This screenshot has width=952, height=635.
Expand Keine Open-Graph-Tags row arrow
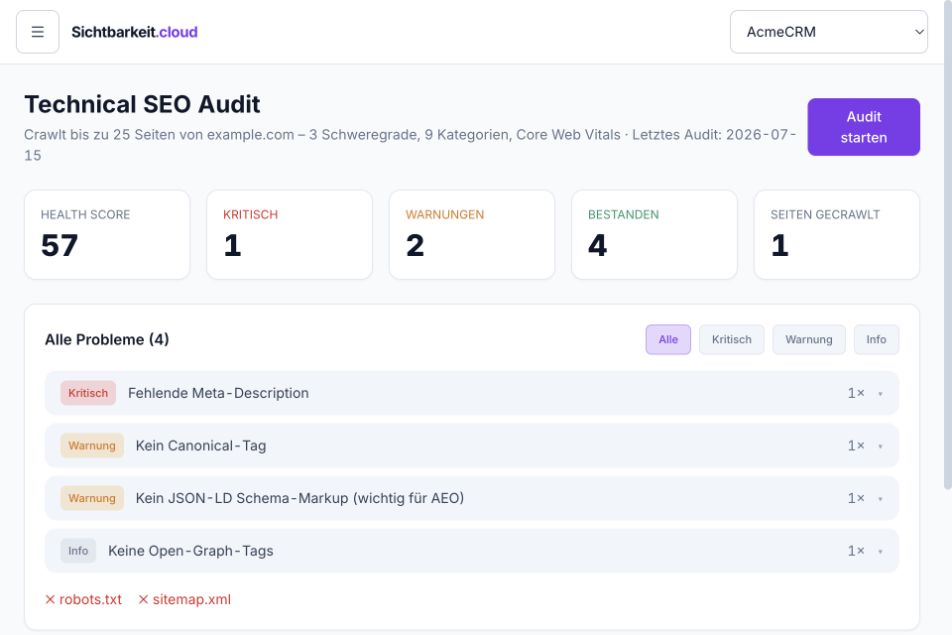pyautogui.click(x=880, y=551)
